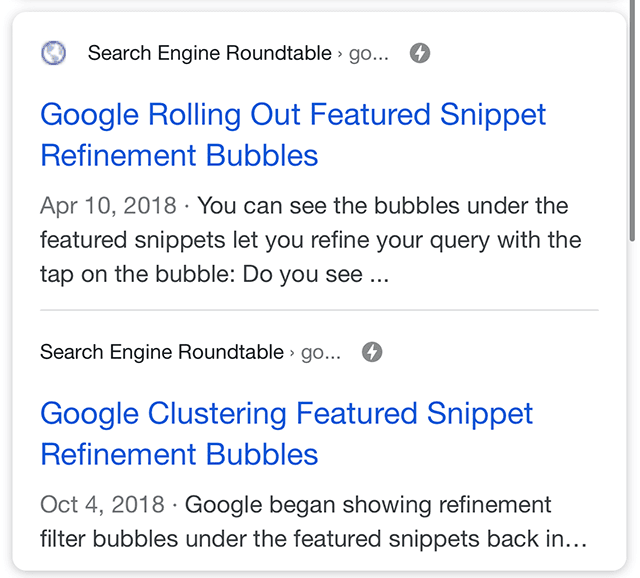
Task: Click the vertical scrollbar on the right edge
Action: (x=632, y=120)
